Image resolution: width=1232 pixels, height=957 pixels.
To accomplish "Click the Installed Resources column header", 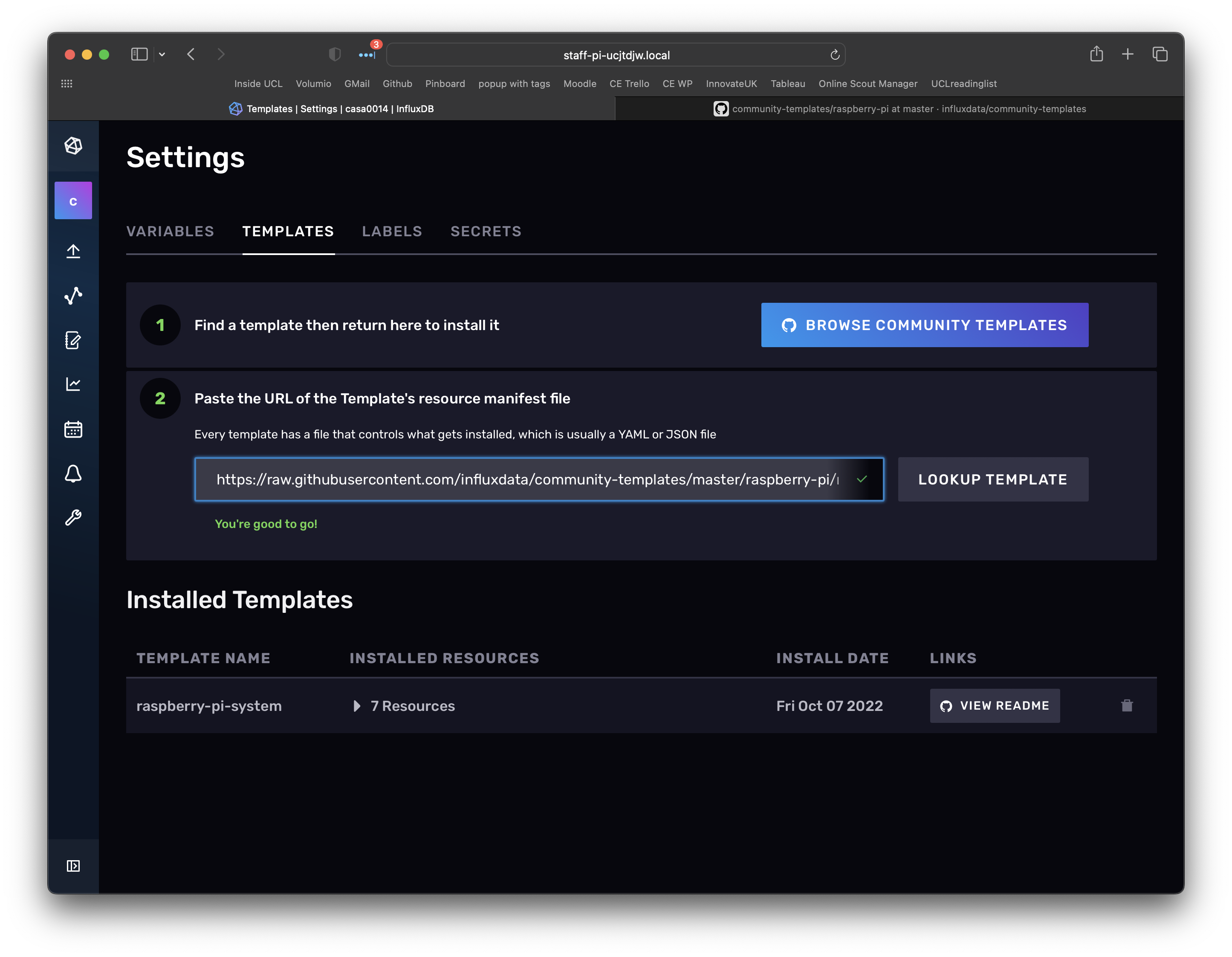I will [445, 658].
